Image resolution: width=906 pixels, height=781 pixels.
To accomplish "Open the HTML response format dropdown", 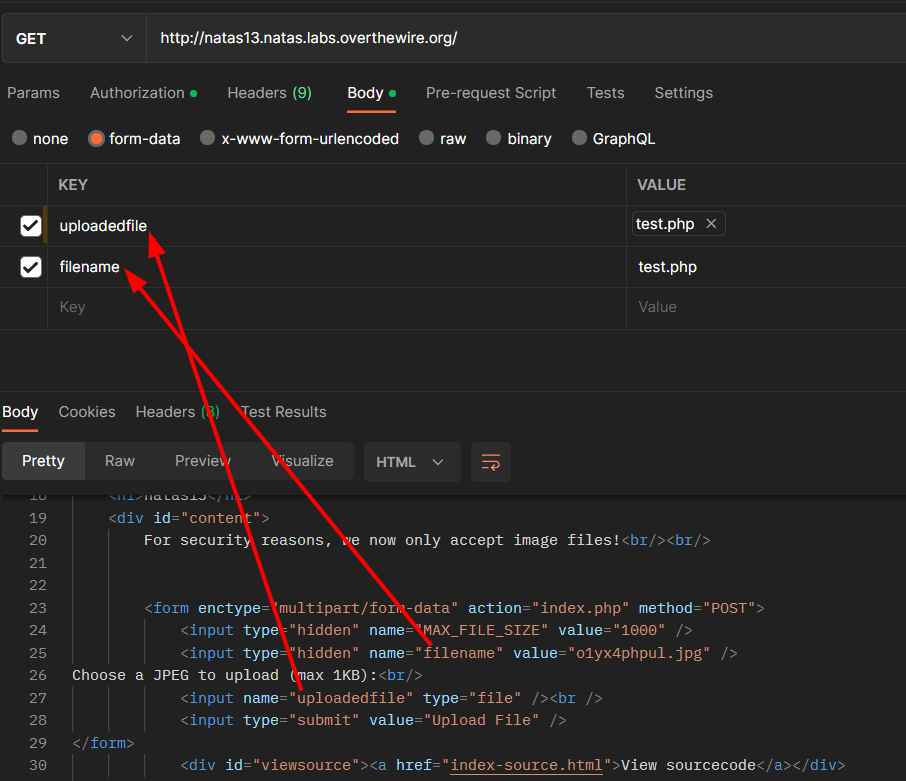I will click(x=411, y=462).
